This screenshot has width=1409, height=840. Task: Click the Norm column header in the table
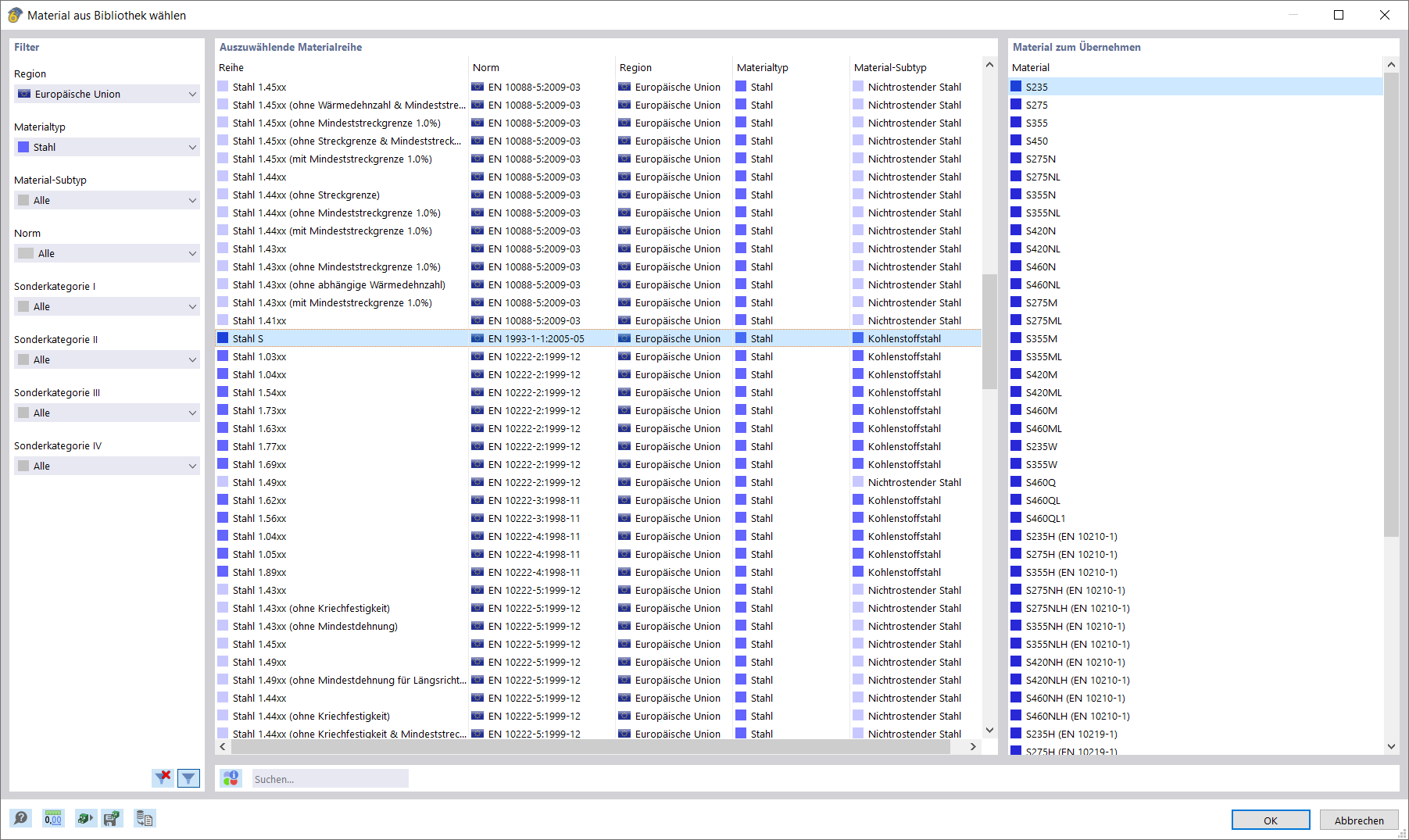point(542,68)
